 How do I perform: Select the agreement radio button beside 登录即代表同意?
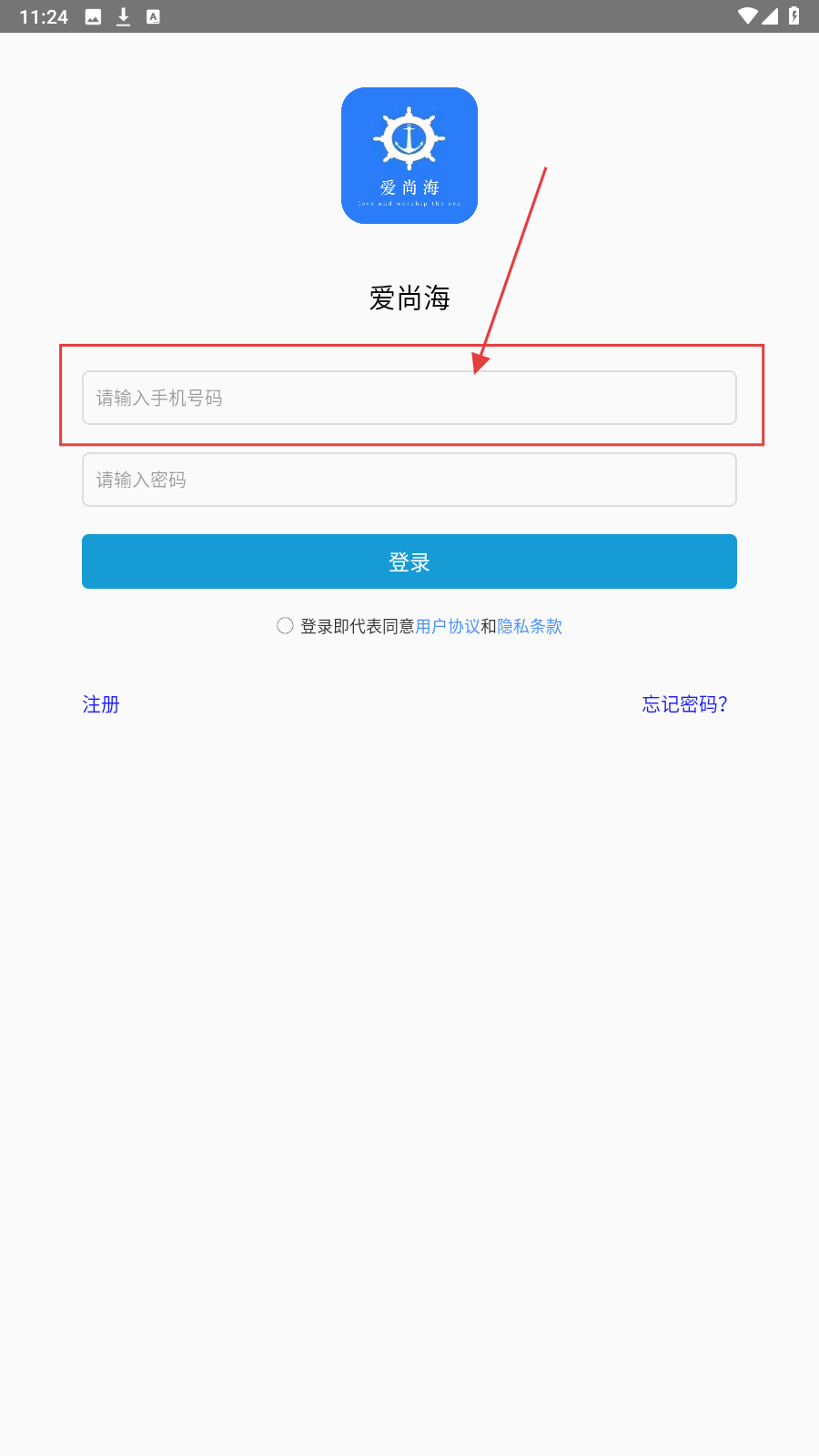[x=285, y=625]
